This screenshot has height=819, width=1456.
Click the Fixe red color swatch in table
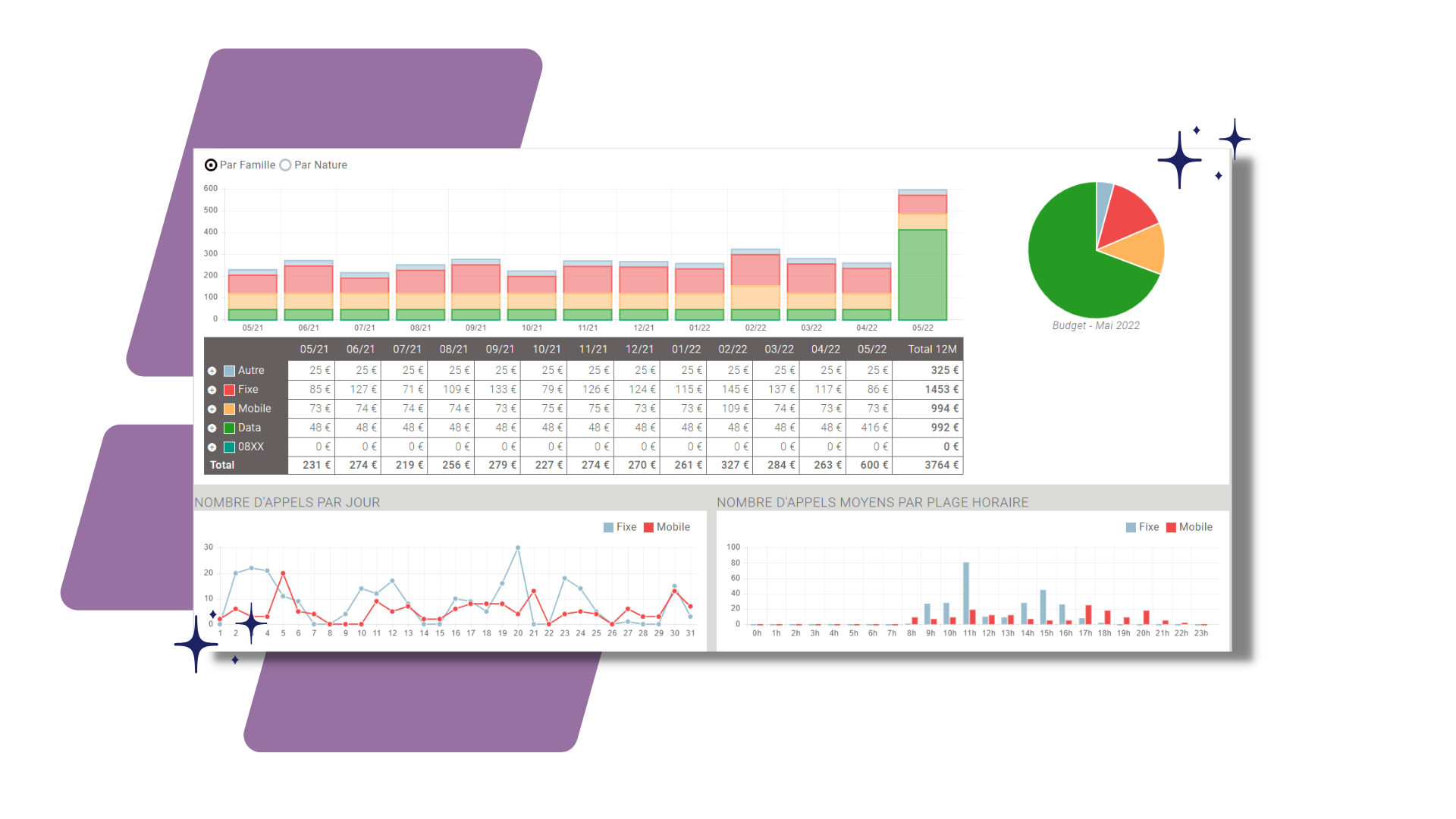point(229,390)
